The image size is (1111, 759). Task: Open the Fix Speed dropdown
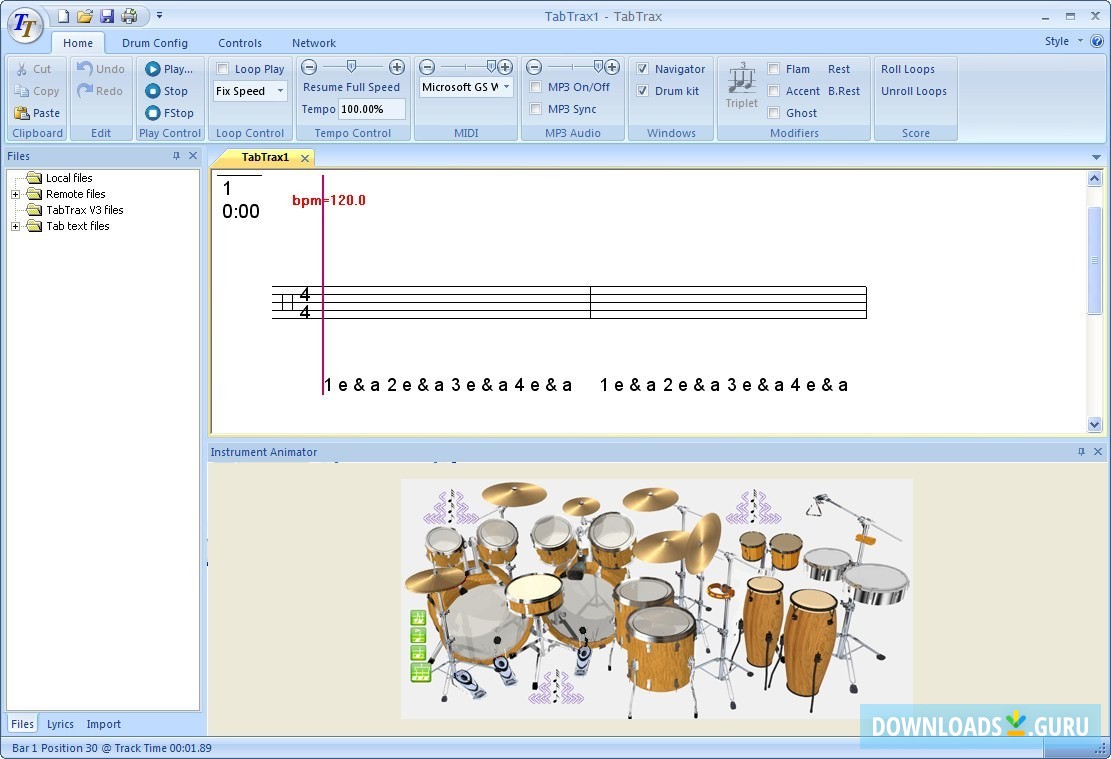(x=279, y=91)
